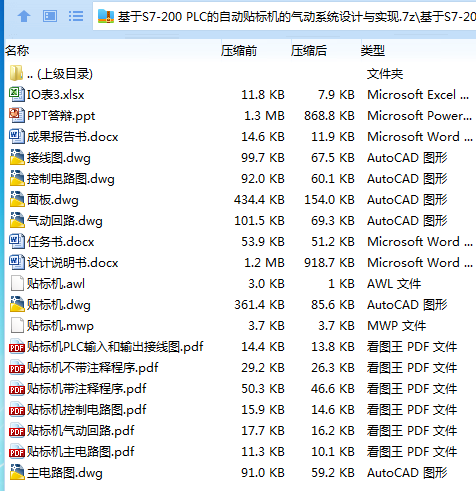Select file name 主电路图.dwg

pyautogui.click(x=65, y=473)
